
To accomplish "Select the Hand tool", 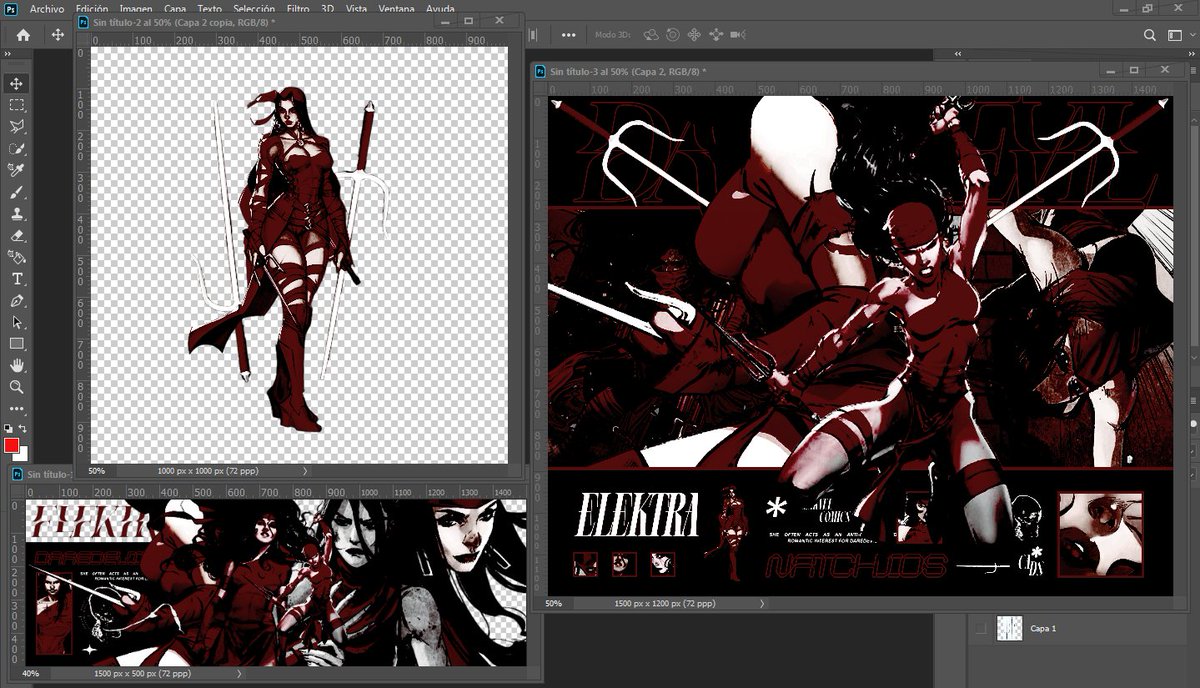I will (17, 365).
